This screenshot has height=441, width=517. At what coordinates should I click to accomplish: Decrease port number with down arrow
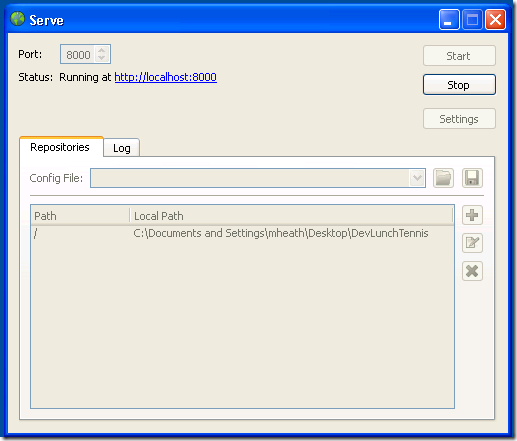click(102, 58)
